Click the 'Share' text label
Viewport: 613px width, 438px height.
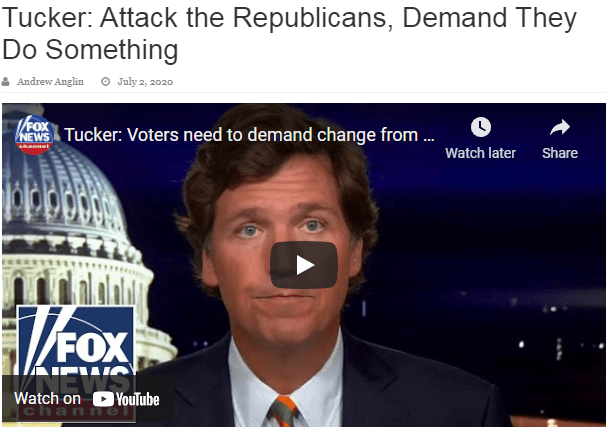pyautogui.click(x=560, y=153)
